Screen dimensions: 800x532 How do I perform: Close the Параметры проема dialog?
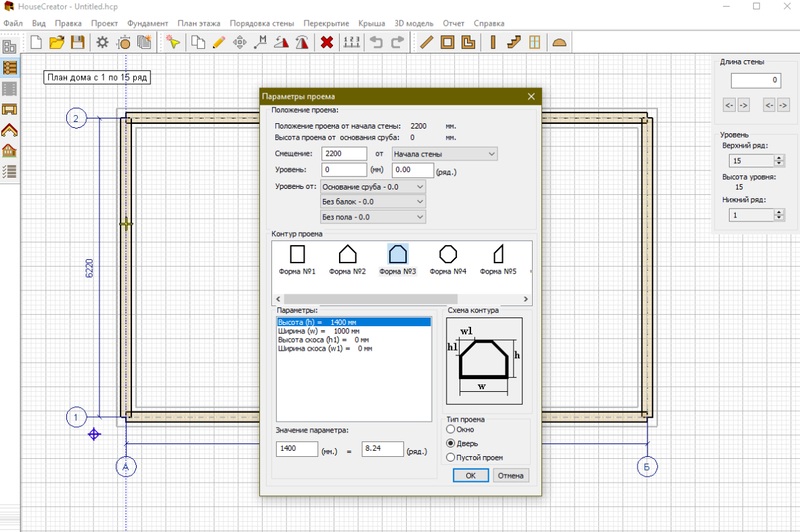click(531, 96)
